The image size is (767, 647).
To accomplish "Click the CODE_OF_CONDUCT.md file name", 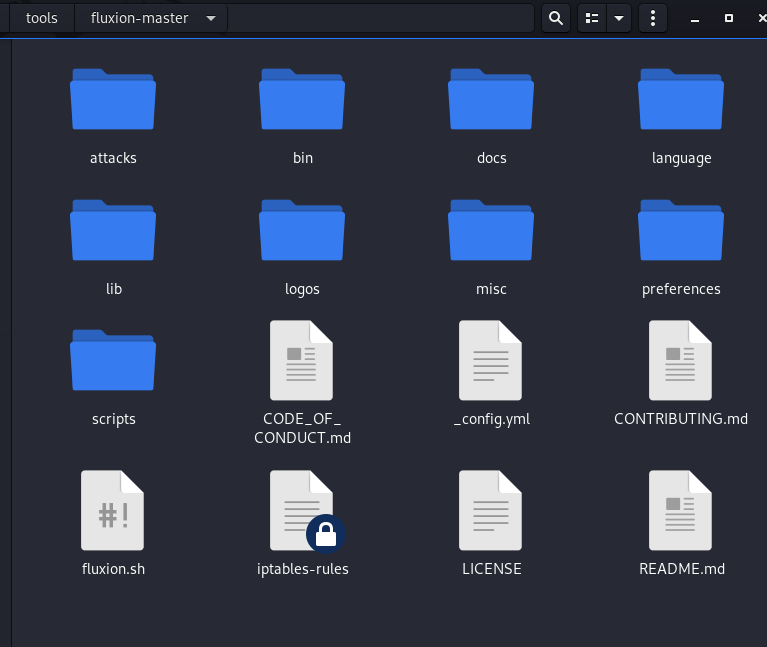I will tap(302, 428).
